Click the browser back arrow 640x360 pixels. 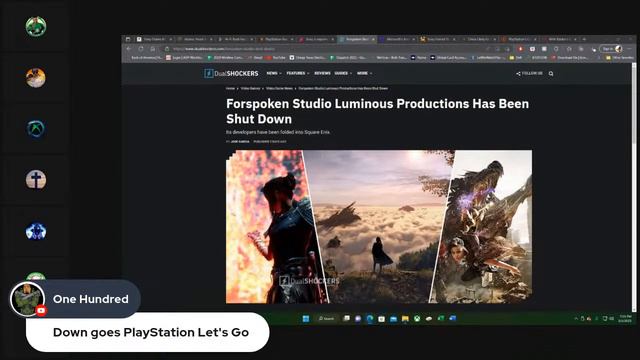point(129,49)
